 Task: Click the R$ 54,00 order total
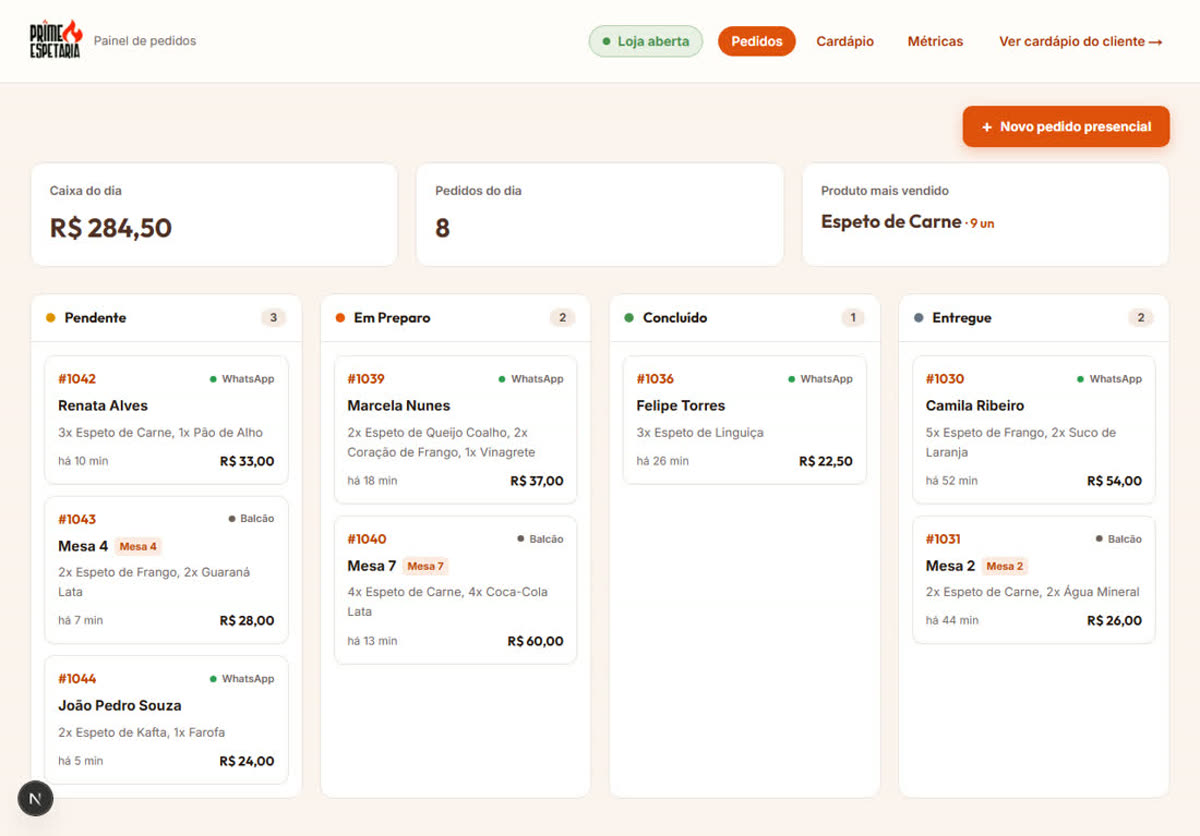point(1114,481)
